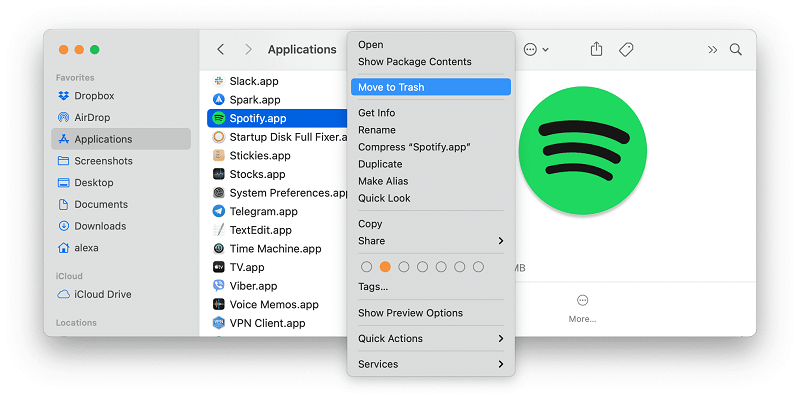This screenshot has width=800, height=394.
Task: Click the Stocks.app file name
Action: pyautogui.click(x=258, y=174)
